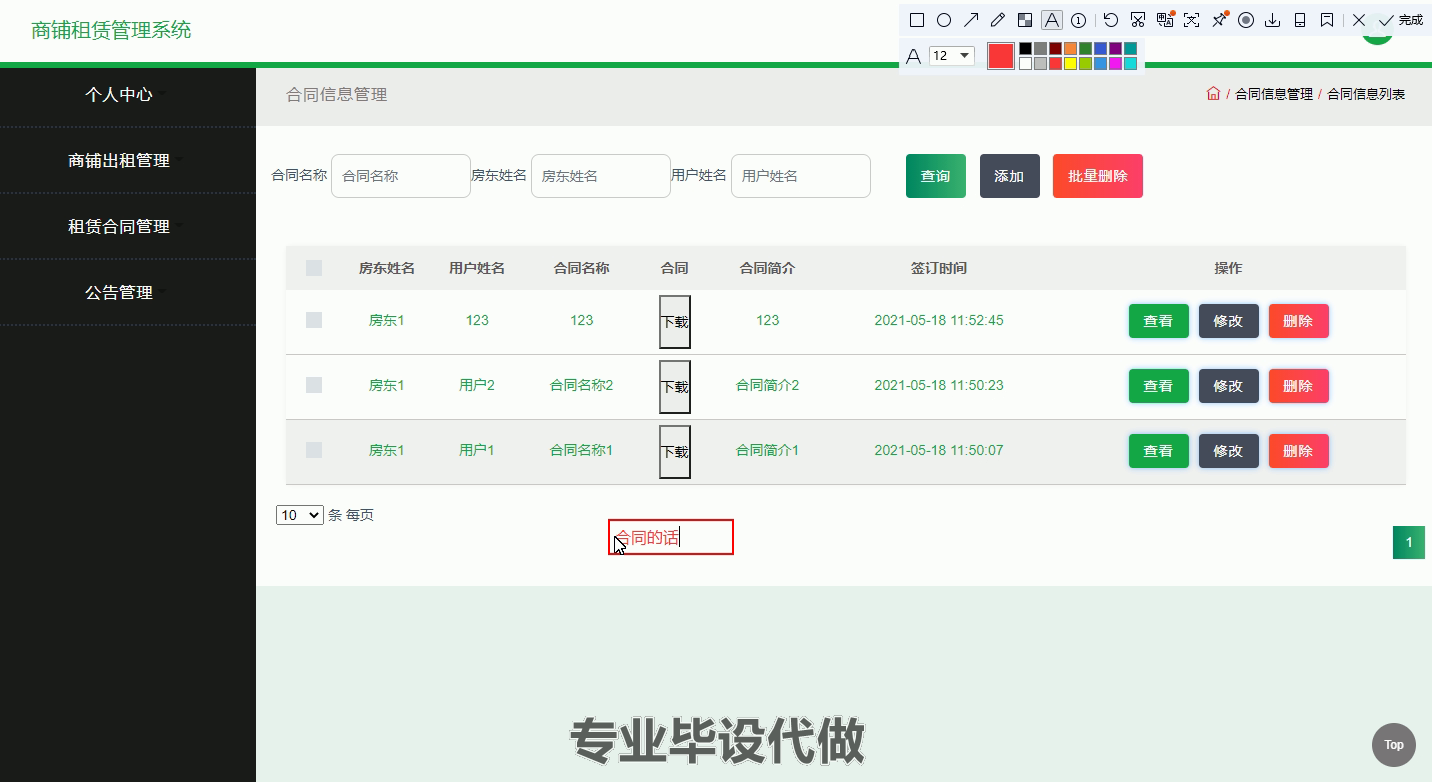This screenshot has width=1432, height=782.
Task: Download contract for row 合同名称1
Action: coord(675,452)
